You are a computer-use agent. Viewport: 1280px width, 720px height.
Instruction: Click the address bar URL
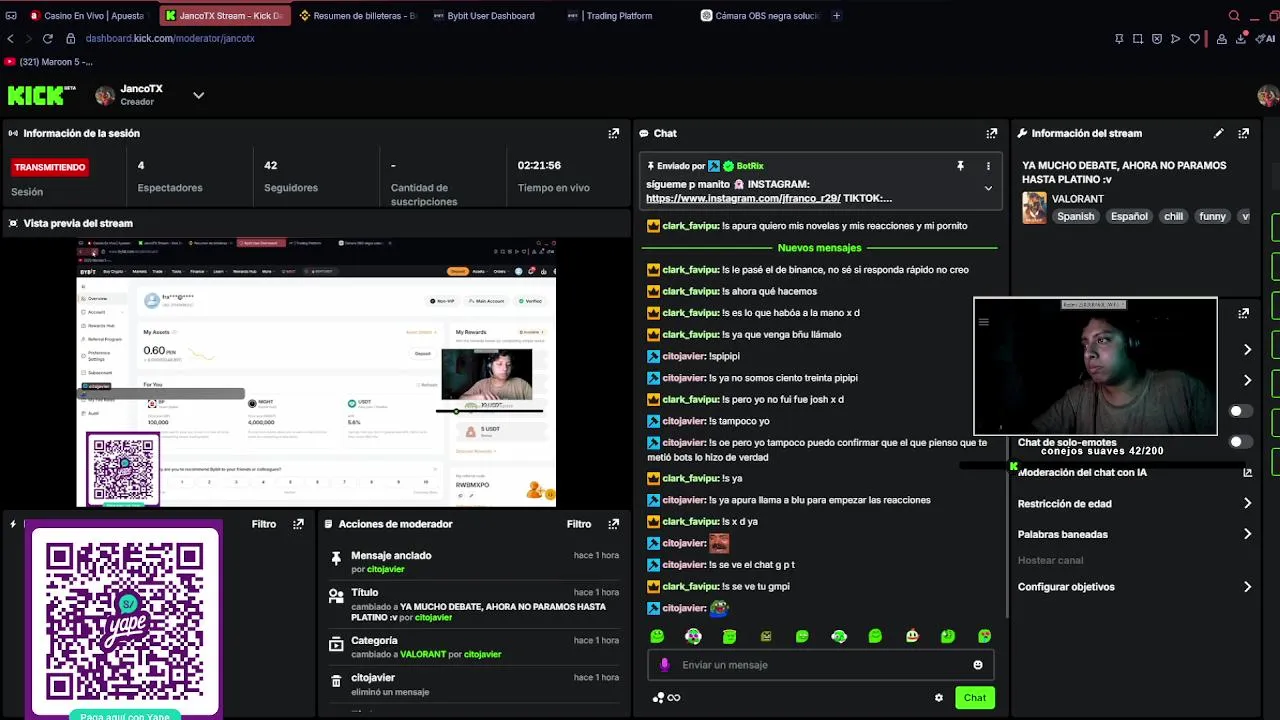pos(170,39)
